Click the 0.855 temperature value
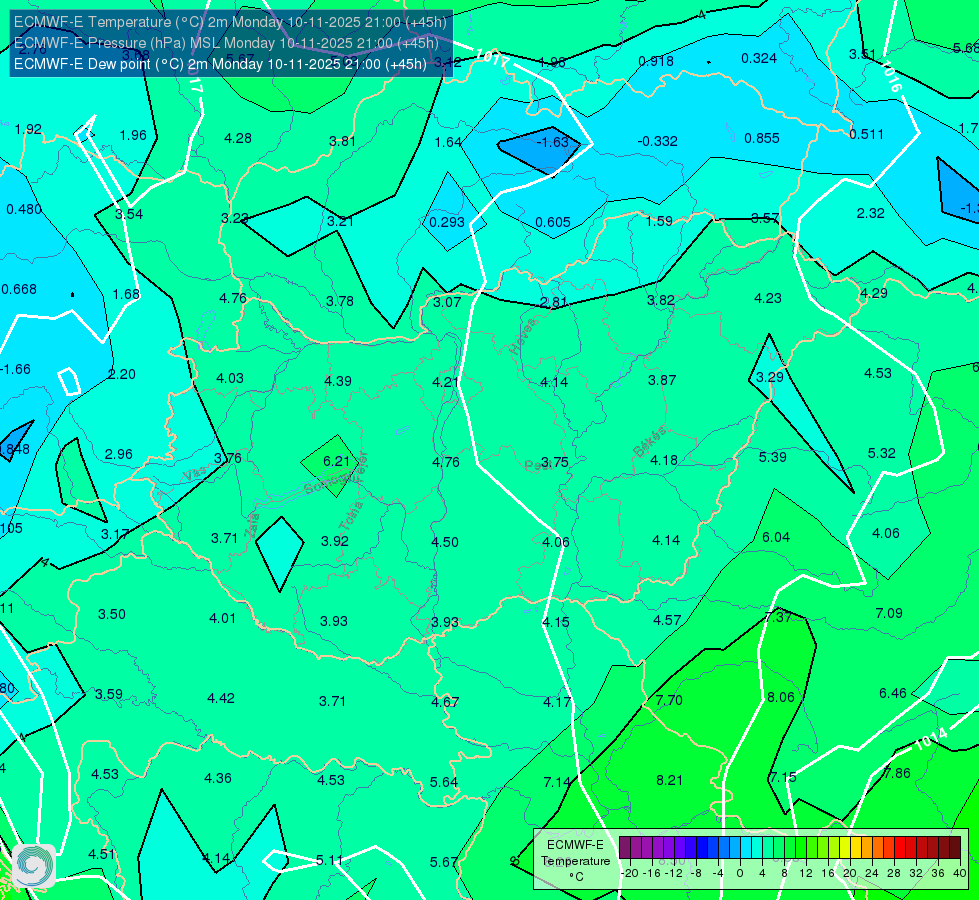 (762, 138)
